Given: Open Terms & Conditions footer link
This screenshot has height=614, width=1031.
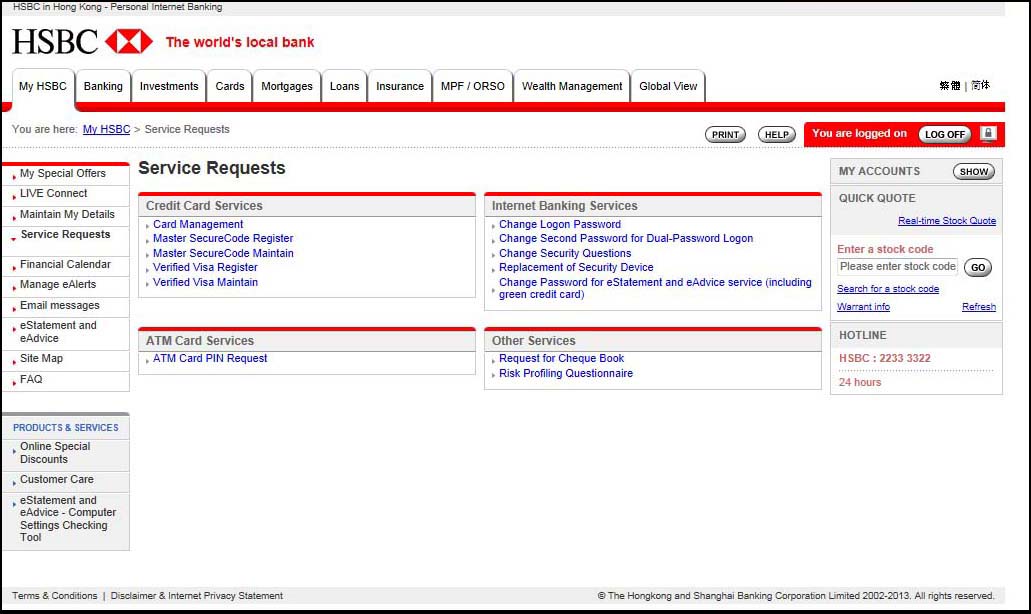Looking at the screenshot, I should (55, 596).
